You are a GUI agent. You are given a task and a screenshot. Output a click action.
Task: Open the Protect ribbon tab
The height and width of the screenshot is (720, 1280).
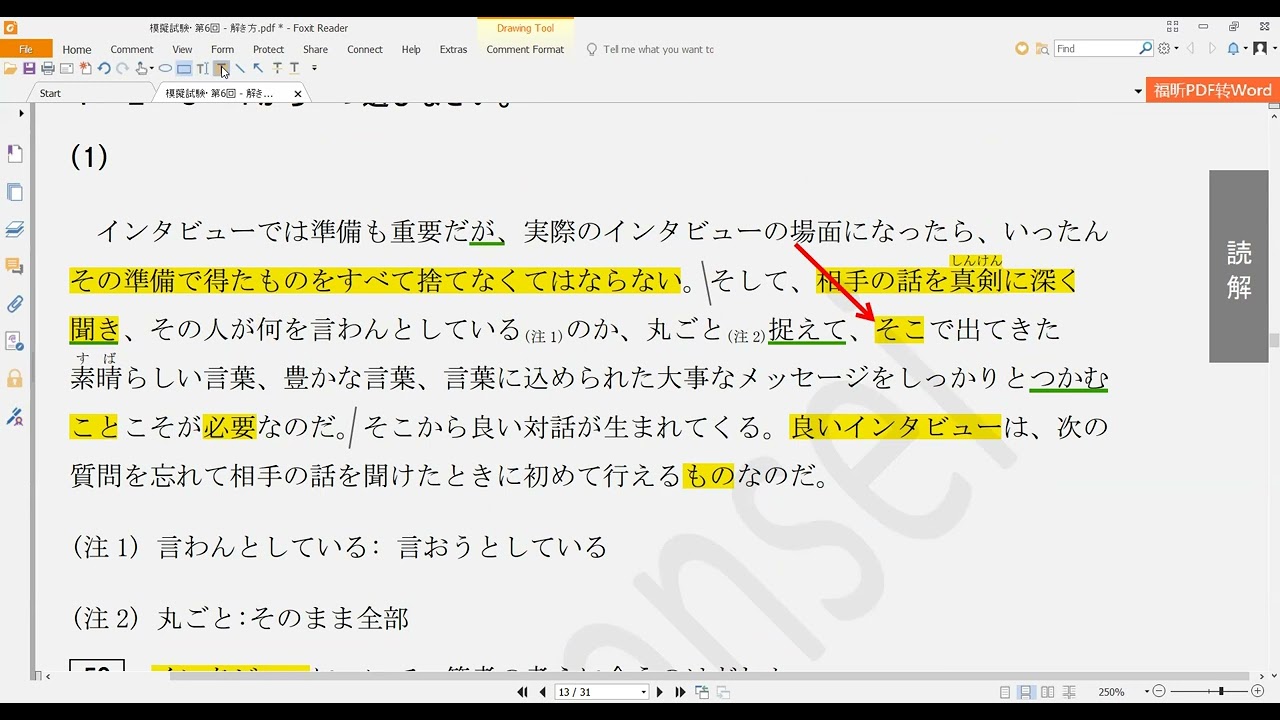[x=268, y=49]
